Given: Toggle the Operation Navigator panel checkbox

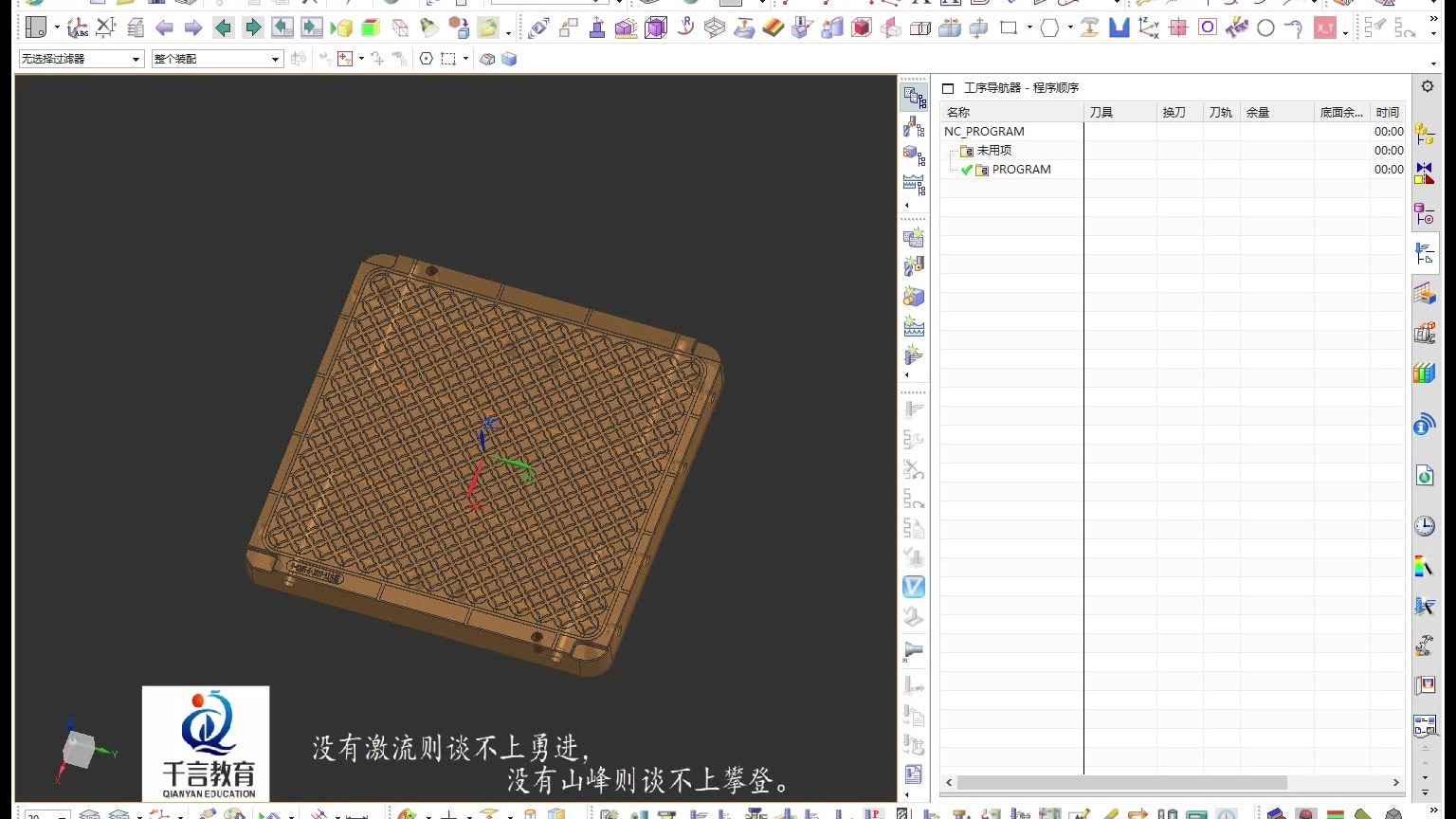Looking at the screenshot, I should pos(948,88).
